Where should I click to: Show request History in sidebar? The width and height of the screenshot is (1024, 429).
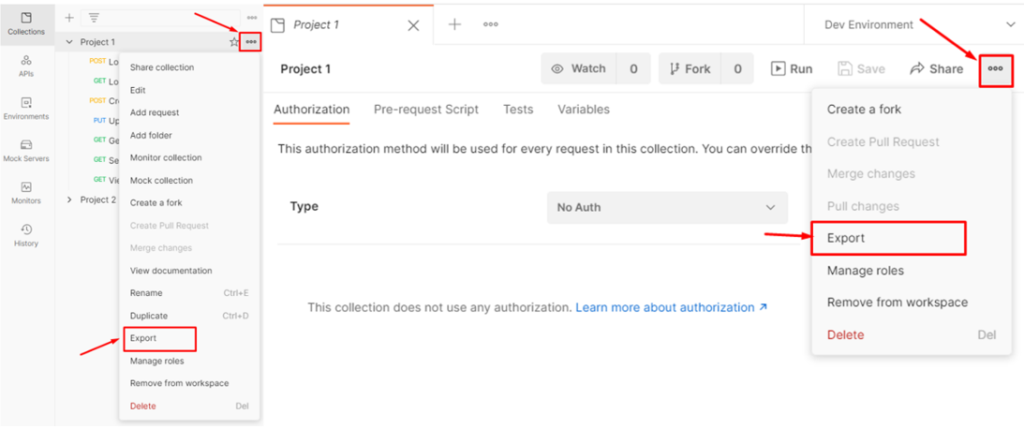coord(26,234)
